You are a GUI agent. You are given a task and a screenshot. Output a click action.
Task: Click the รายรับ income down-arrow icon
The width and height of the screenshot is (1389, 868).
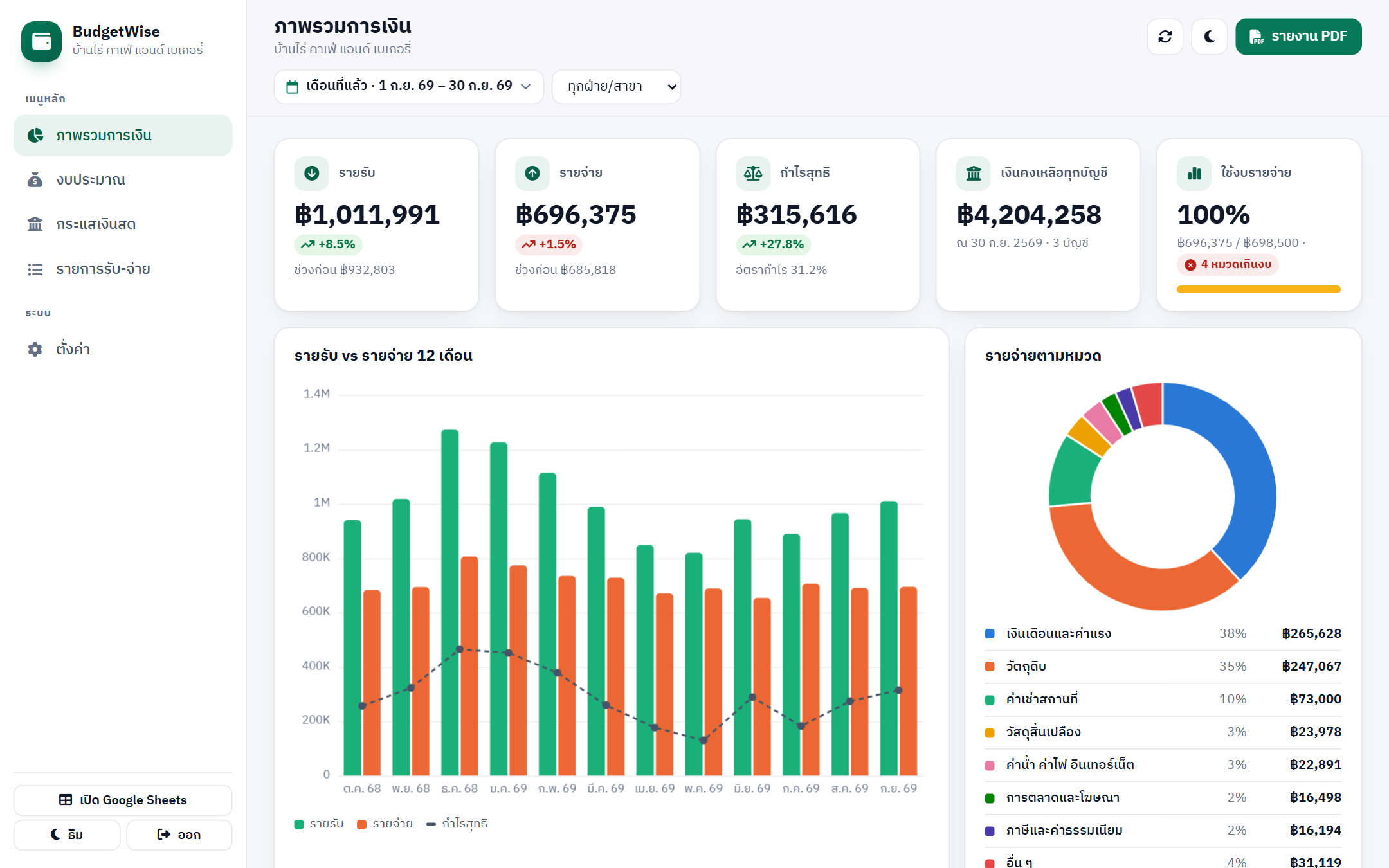coord(311,173)
